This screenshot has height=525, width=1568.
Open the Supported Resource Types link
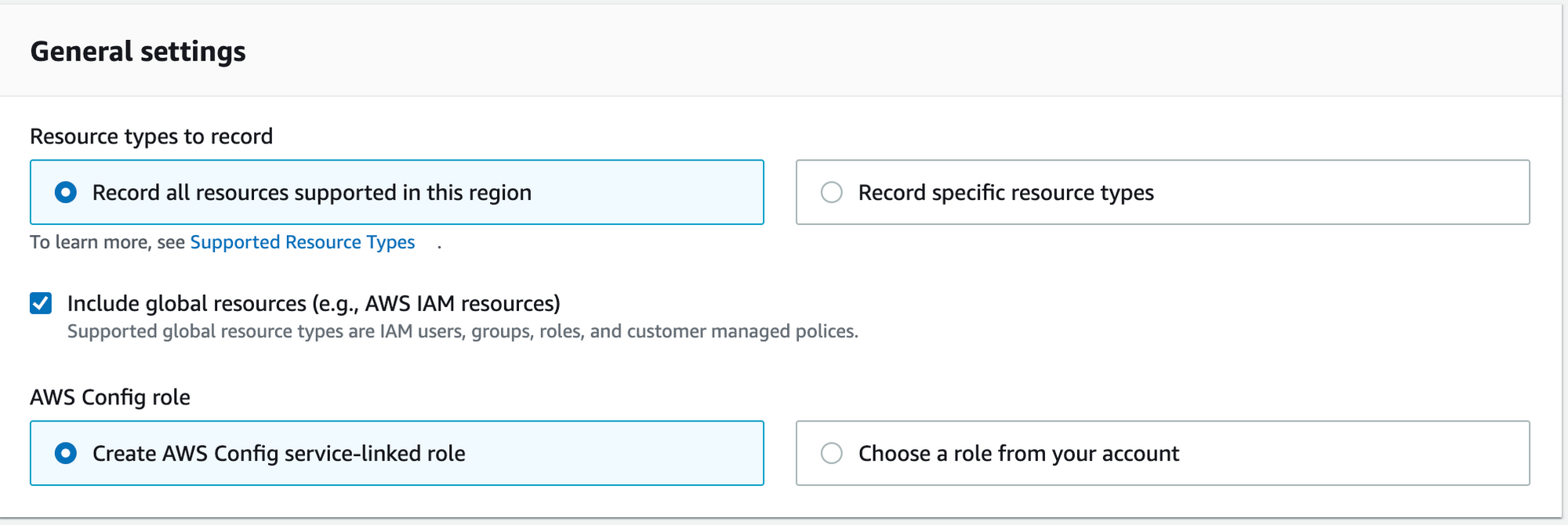[x=303, y=242]
